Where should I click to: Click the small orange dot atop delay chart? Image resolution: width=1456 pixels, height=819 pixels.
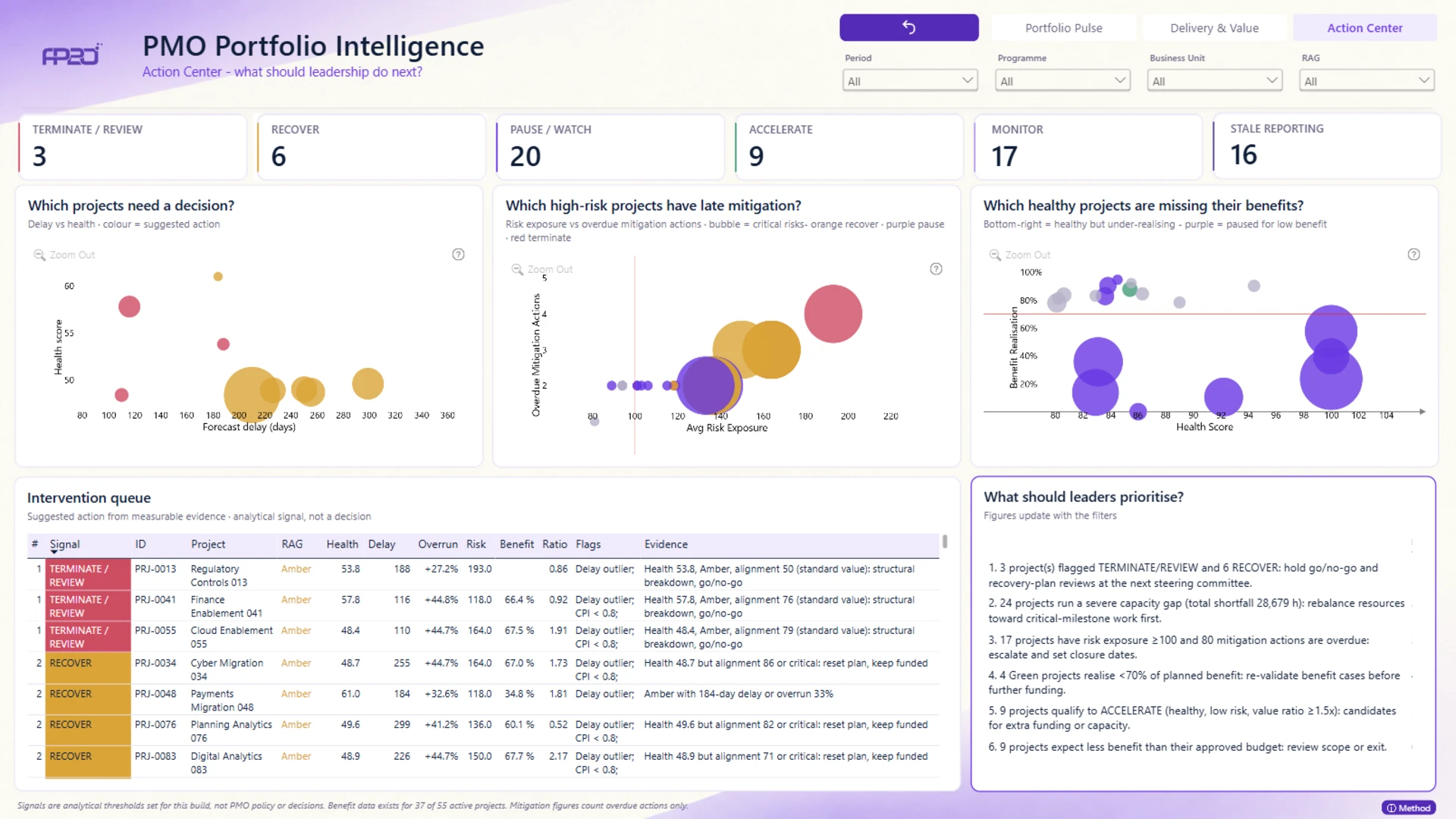218,277
